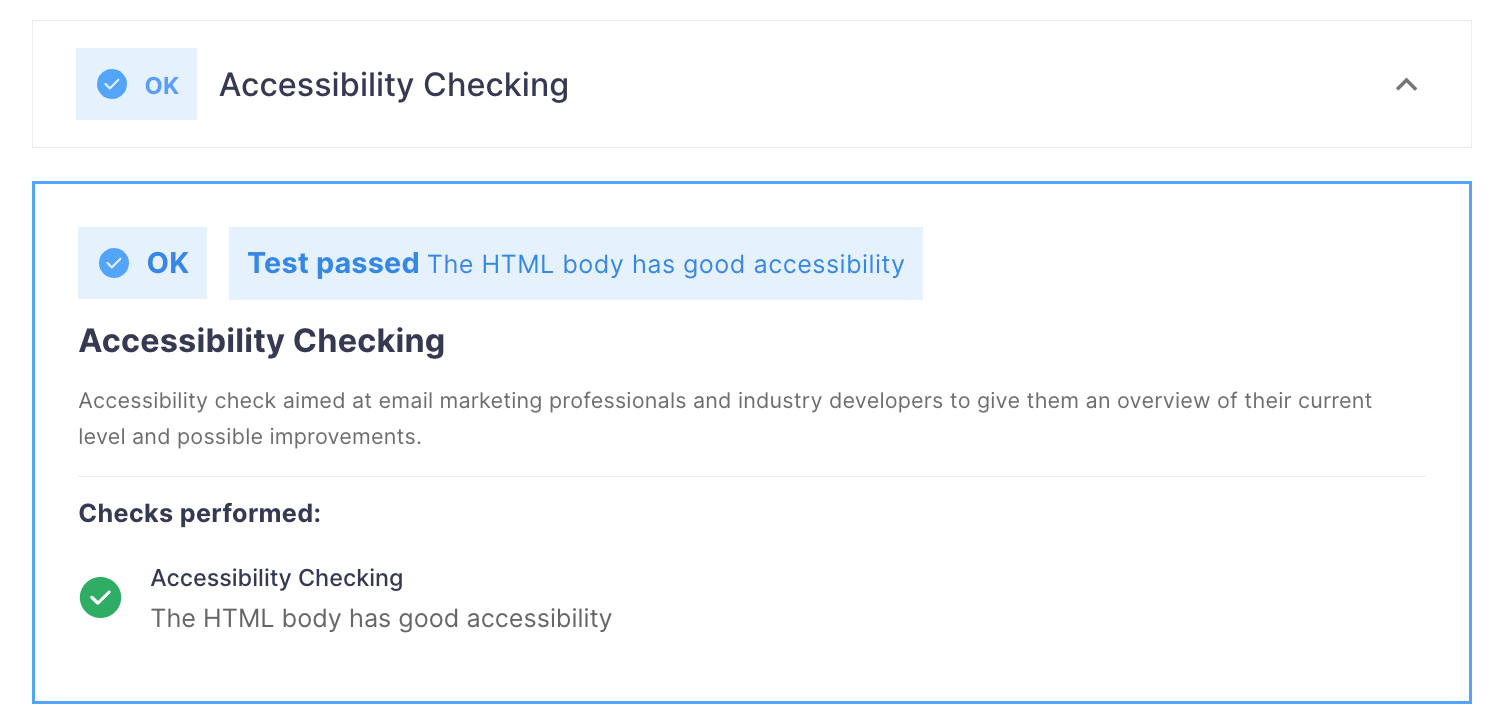Viewport: 1496px width, 726px height.
Task: Click the header row of the accordion
Action: (x=752, y=84)
